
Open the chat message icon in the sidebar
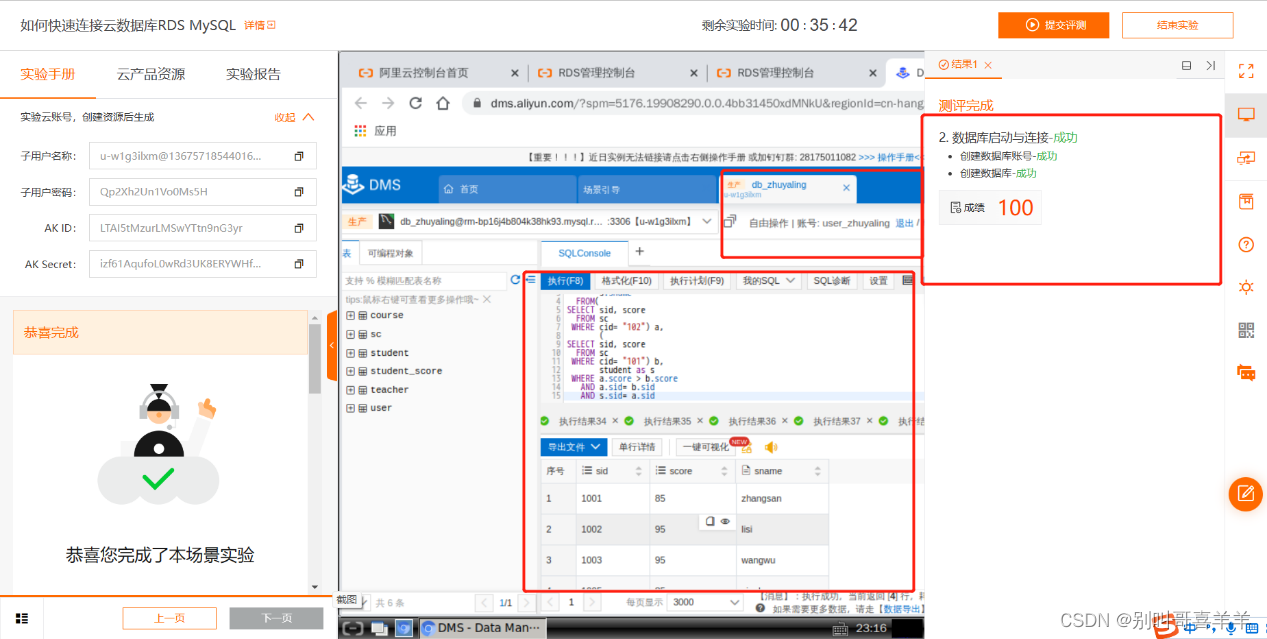(1246, 373)
